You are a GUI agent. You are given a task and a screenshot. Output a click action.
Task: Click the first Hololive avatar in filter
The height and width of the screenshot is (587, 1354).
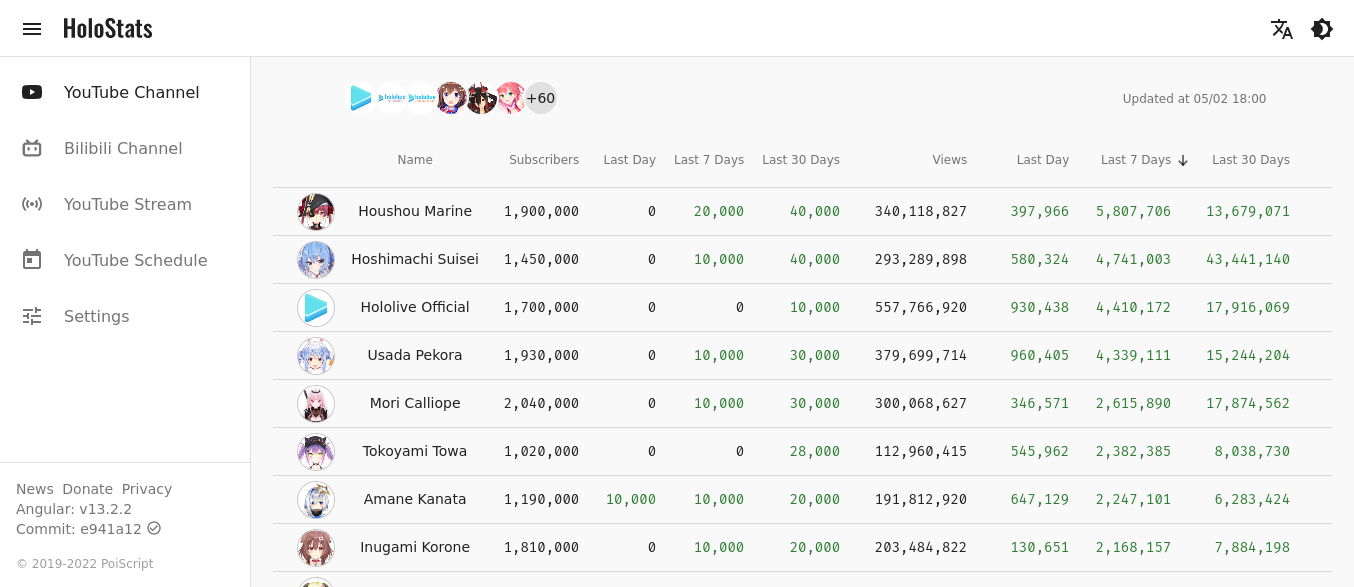coord(361,98)
